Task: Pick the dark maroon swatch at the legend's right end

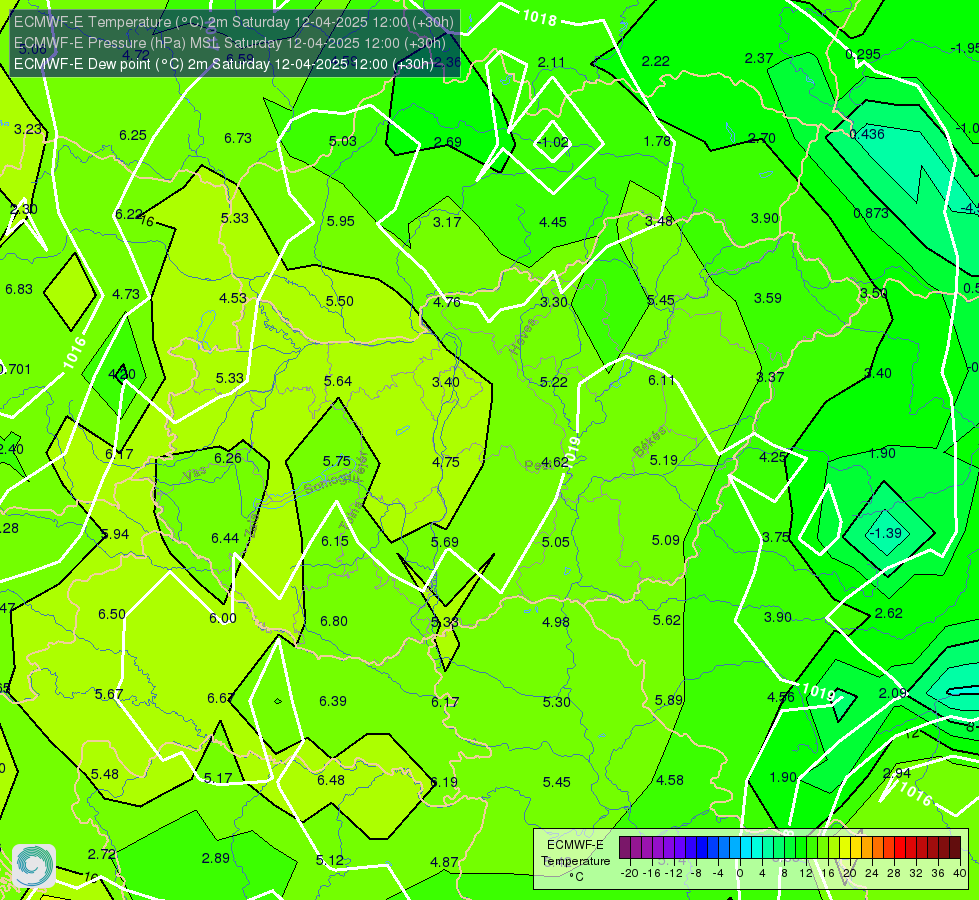Action: click(x=955, y=848)
